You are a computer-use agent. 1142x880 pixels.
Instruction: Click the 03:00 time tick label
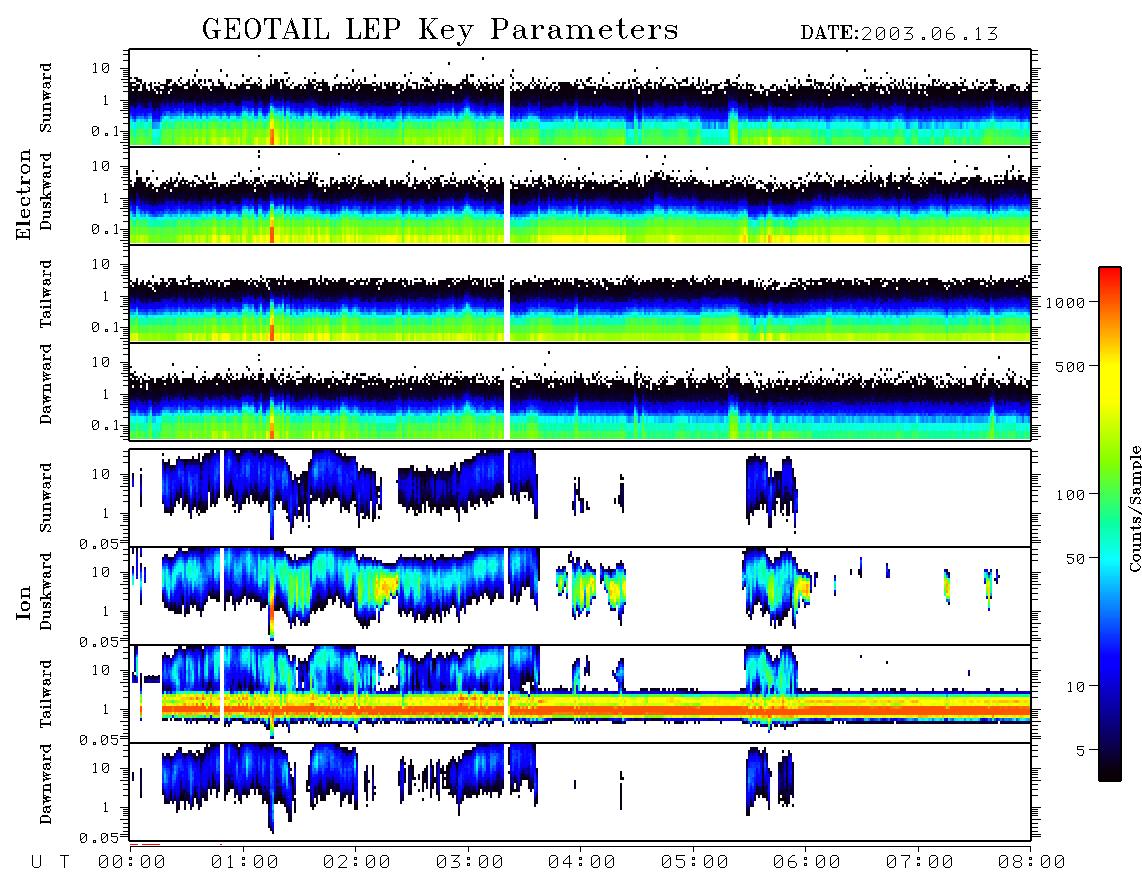point(469,863)
